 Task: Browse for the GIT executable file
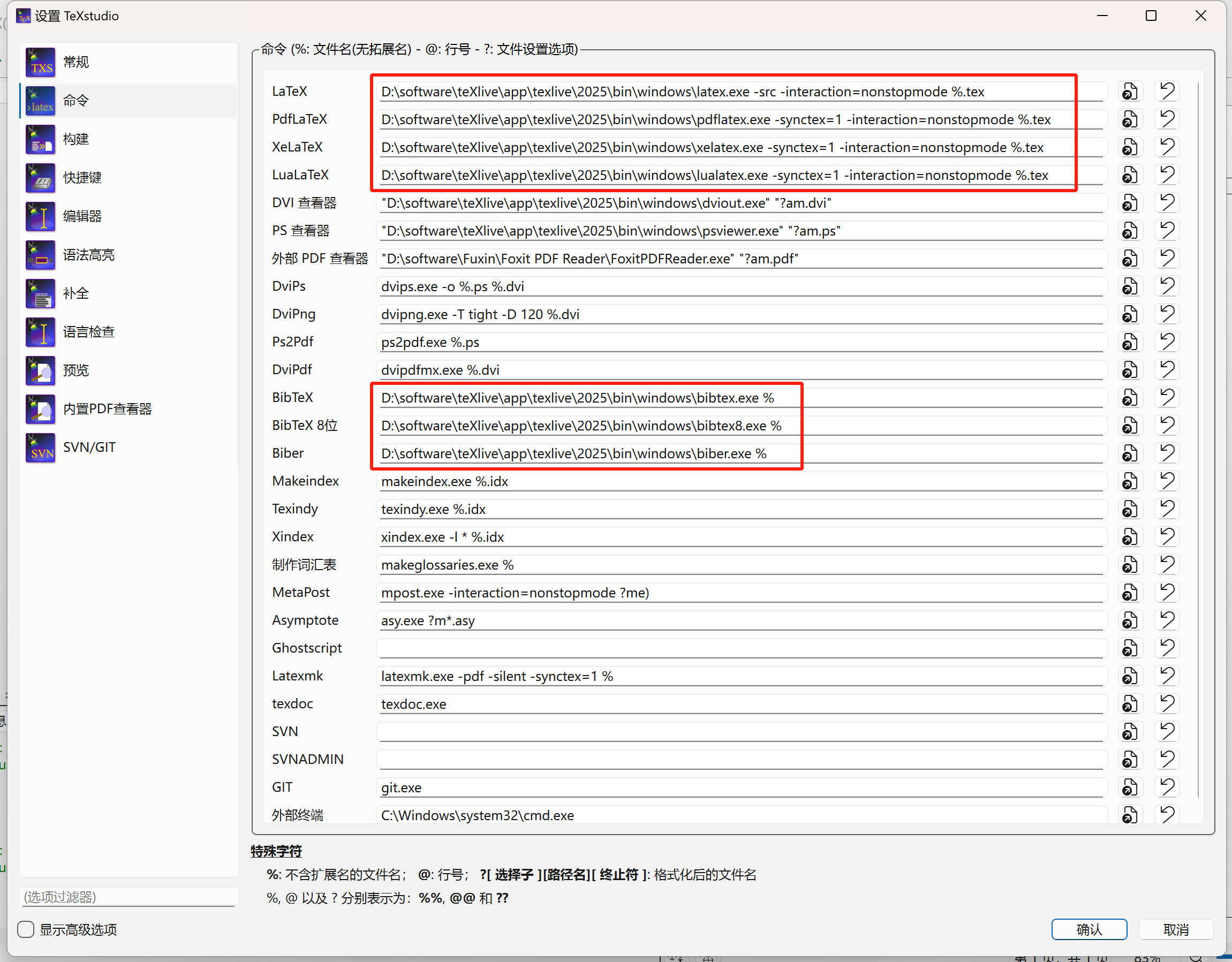tap(1130, 788)
